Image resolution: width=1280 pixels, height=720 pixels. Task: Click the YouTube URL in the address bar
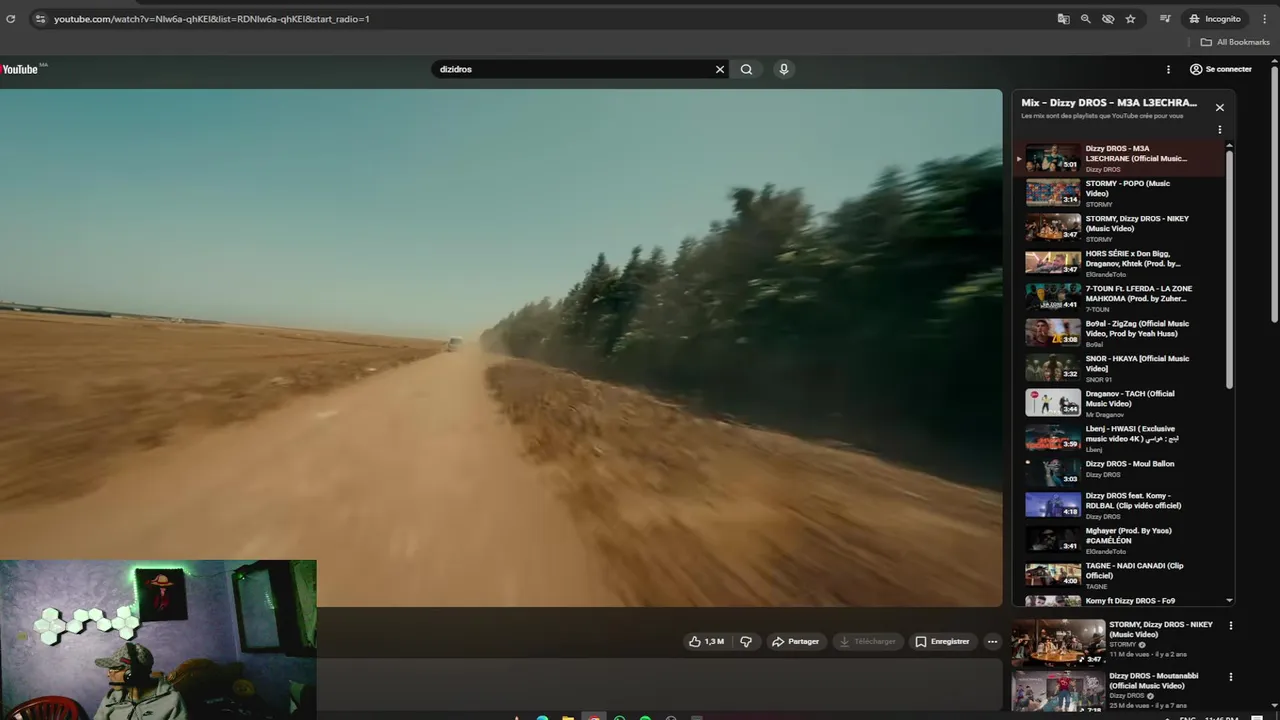pos(212,19)
